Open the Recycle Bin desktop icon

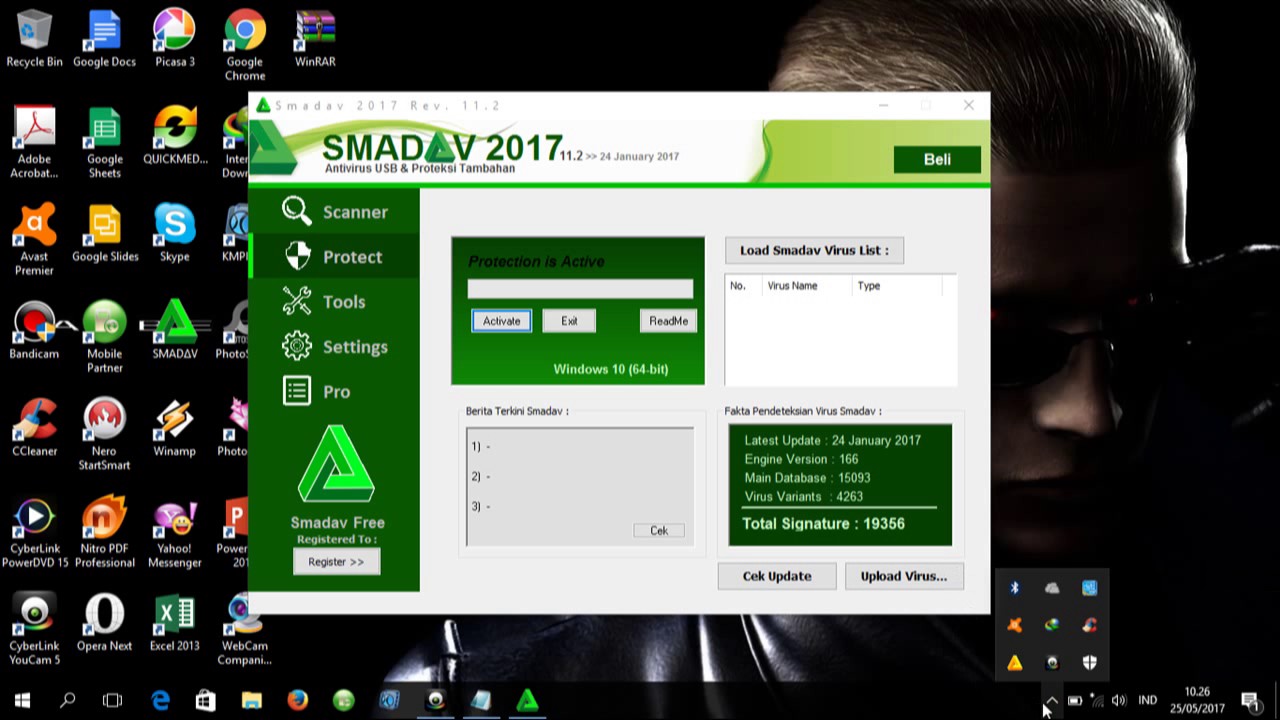(34, 39)
